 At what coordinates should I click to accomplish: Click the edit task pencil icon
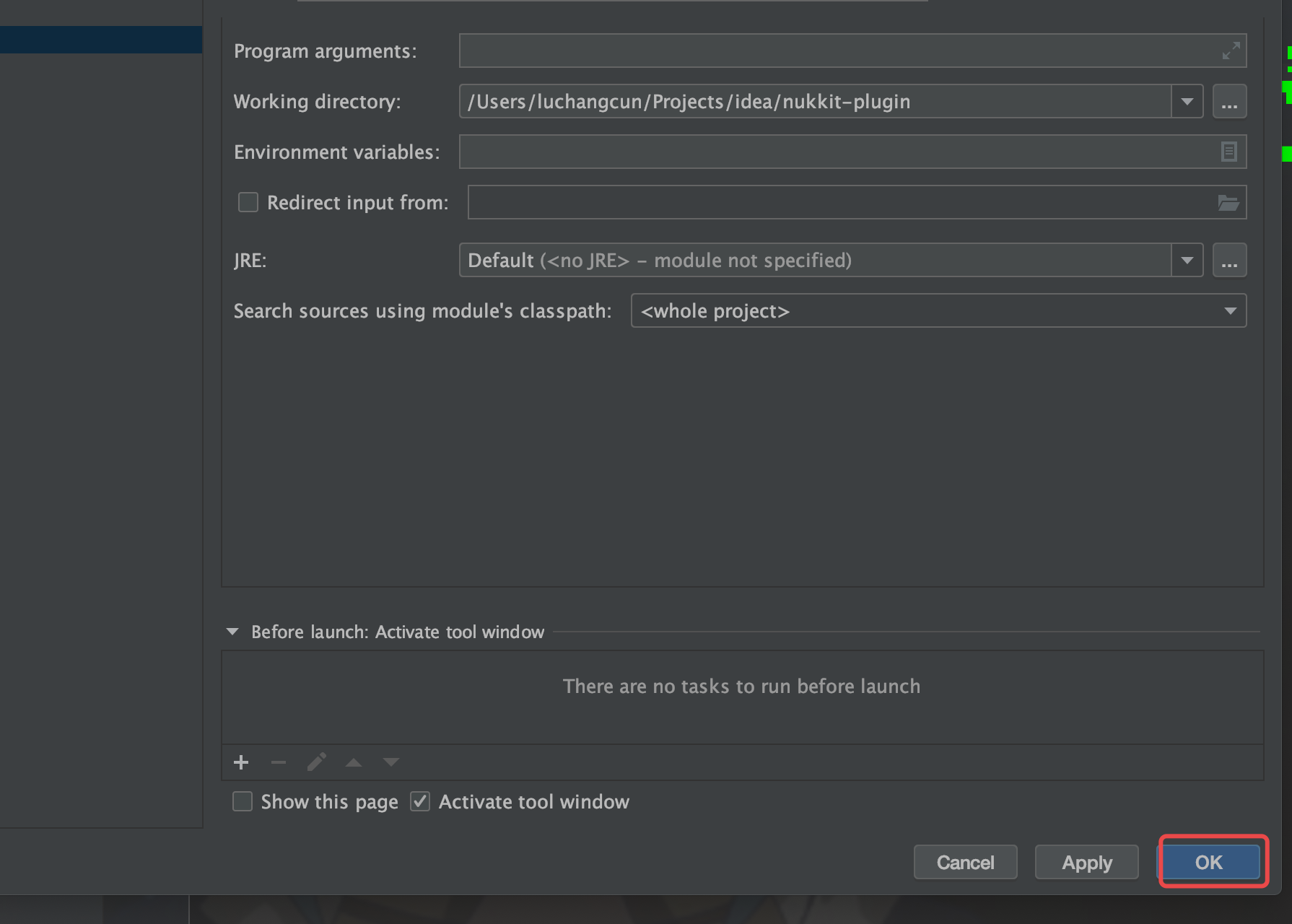click(x=316, y=762)
